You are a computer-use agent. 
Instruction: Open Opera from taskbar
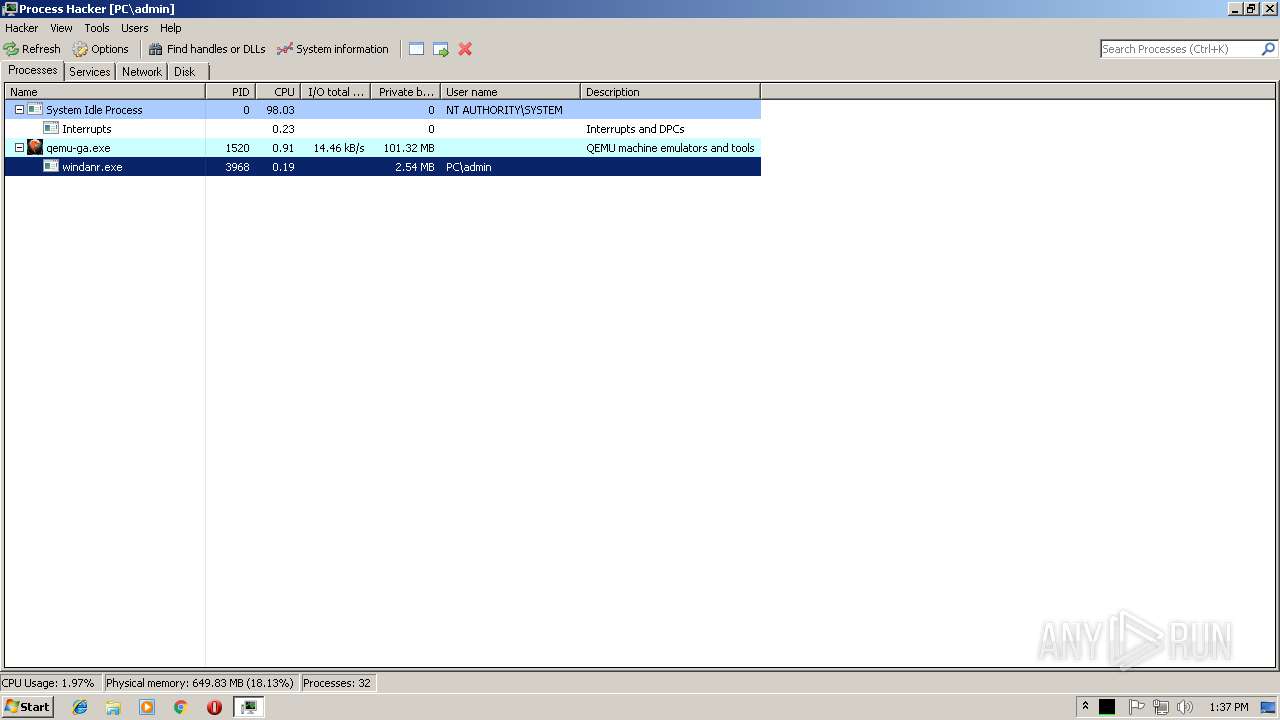(x=214, y=707)
